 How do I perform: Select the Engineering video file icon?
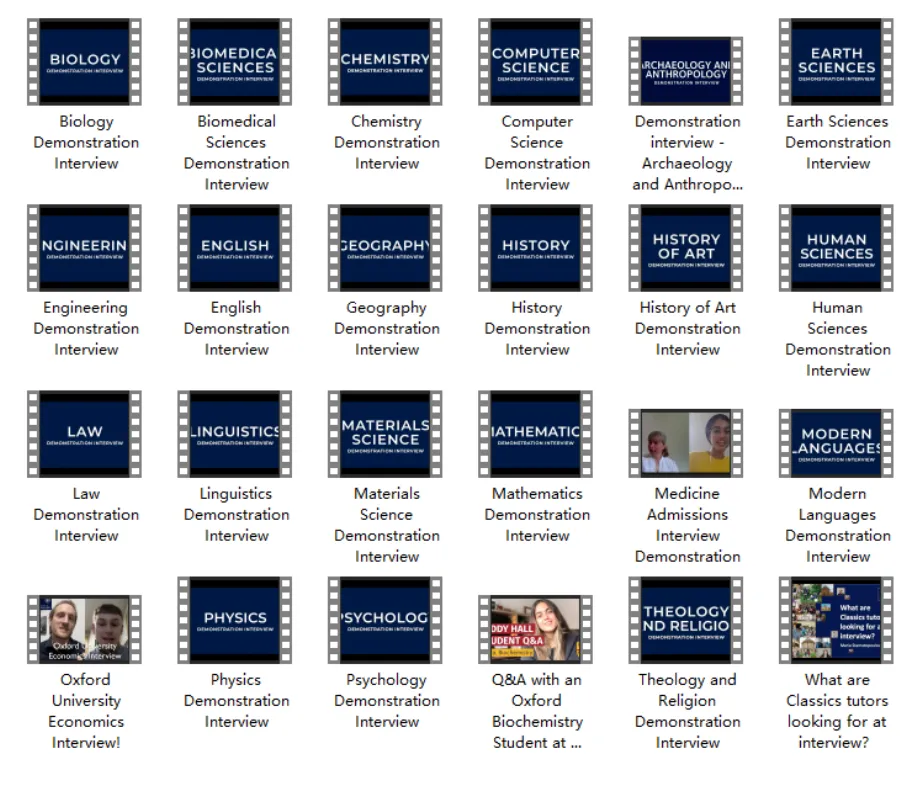(x=84, y=248)
